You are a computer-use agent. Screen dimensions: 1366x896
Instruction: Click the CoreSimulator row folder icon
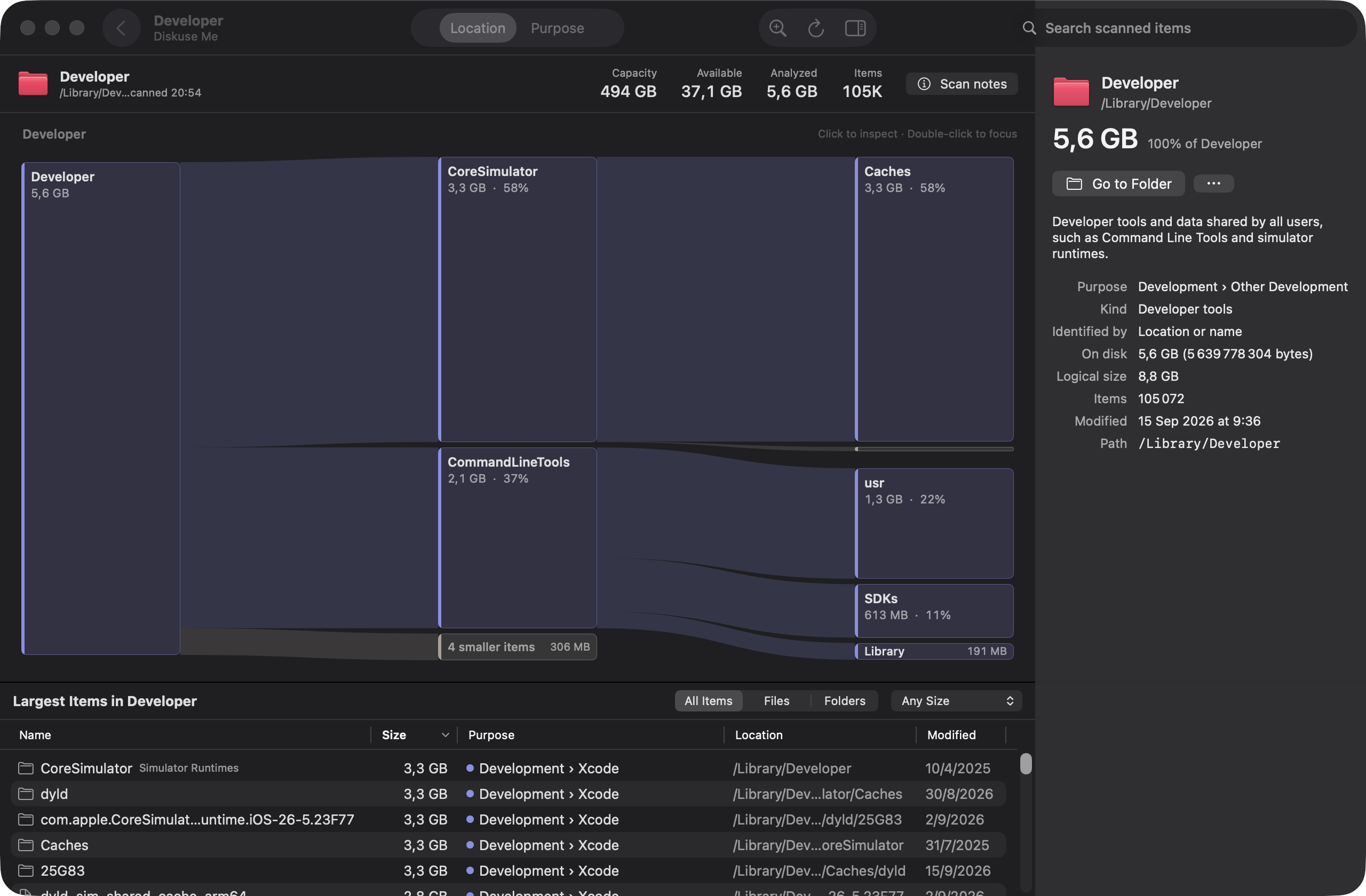tap(25, 767)
